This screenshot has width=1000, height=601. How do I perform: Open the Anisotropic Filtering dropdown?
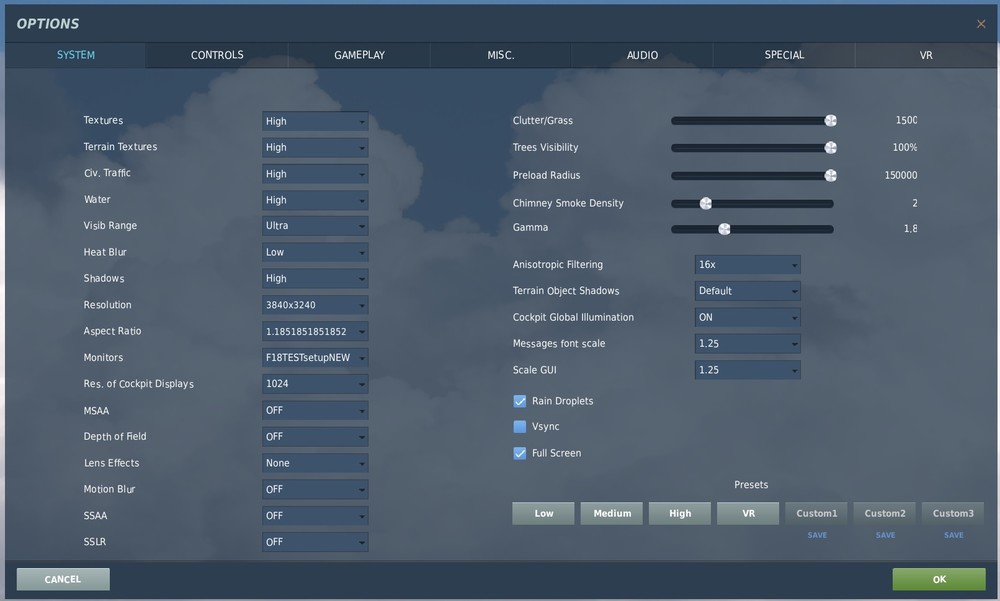[747, 264]
